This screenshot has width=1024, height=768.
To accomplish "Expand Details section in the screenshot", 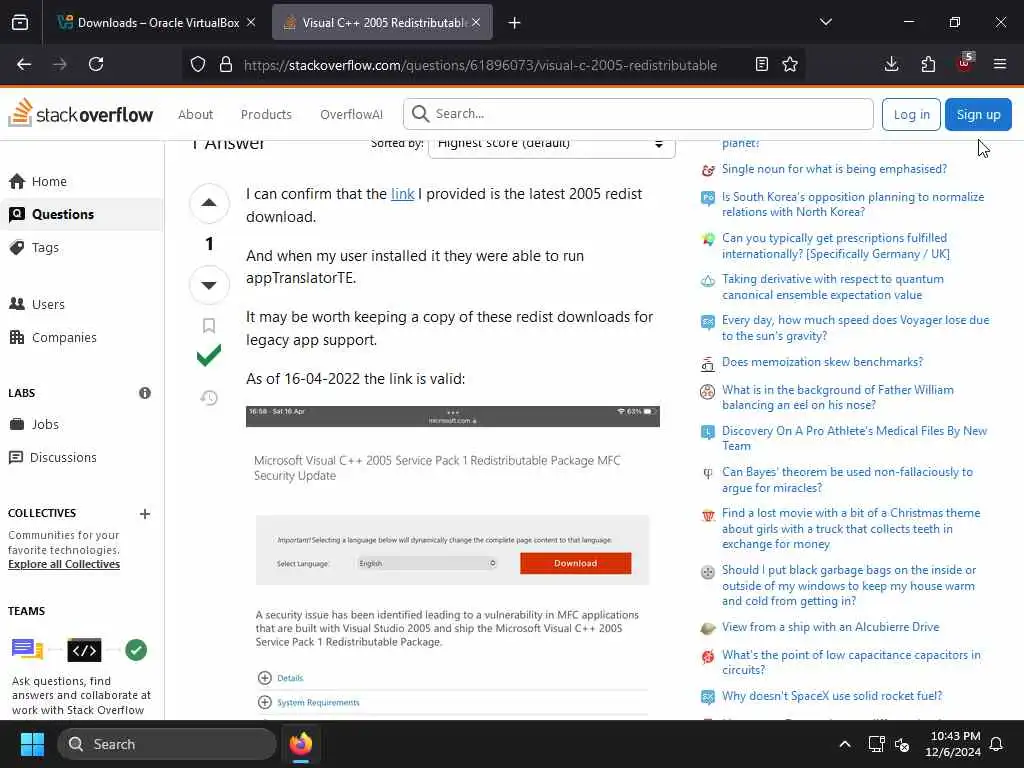I will 280,678.
